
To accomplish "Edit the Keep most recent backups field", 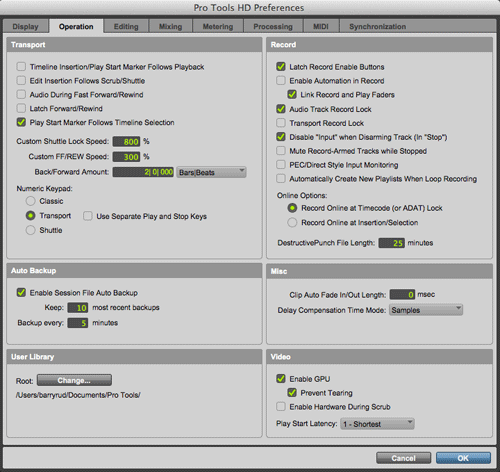I will (78, 308).
